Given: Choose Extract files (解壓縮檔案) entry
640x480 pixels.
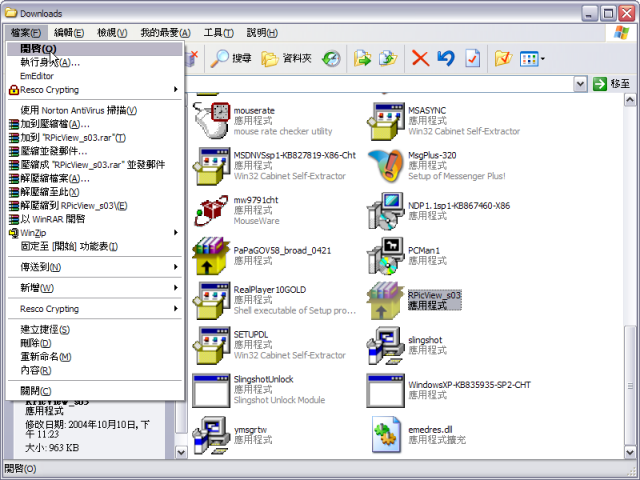Looking at the screenshot, I should tap(95, 178).
